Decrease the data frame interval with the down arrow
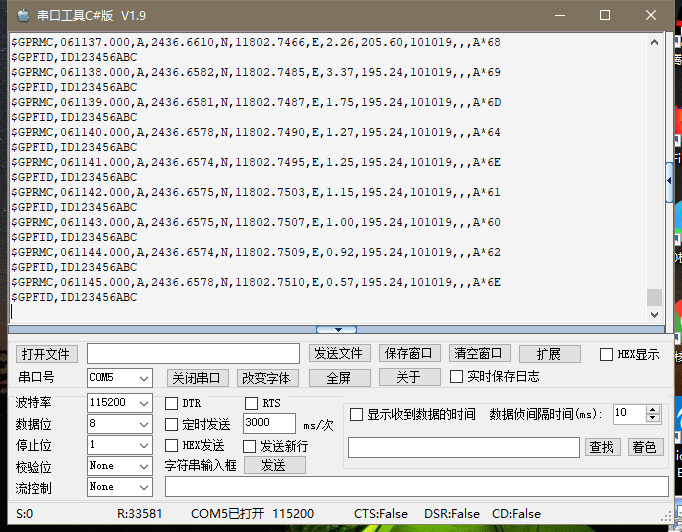The width and height of the screenshot is (682, 532). 653,418
